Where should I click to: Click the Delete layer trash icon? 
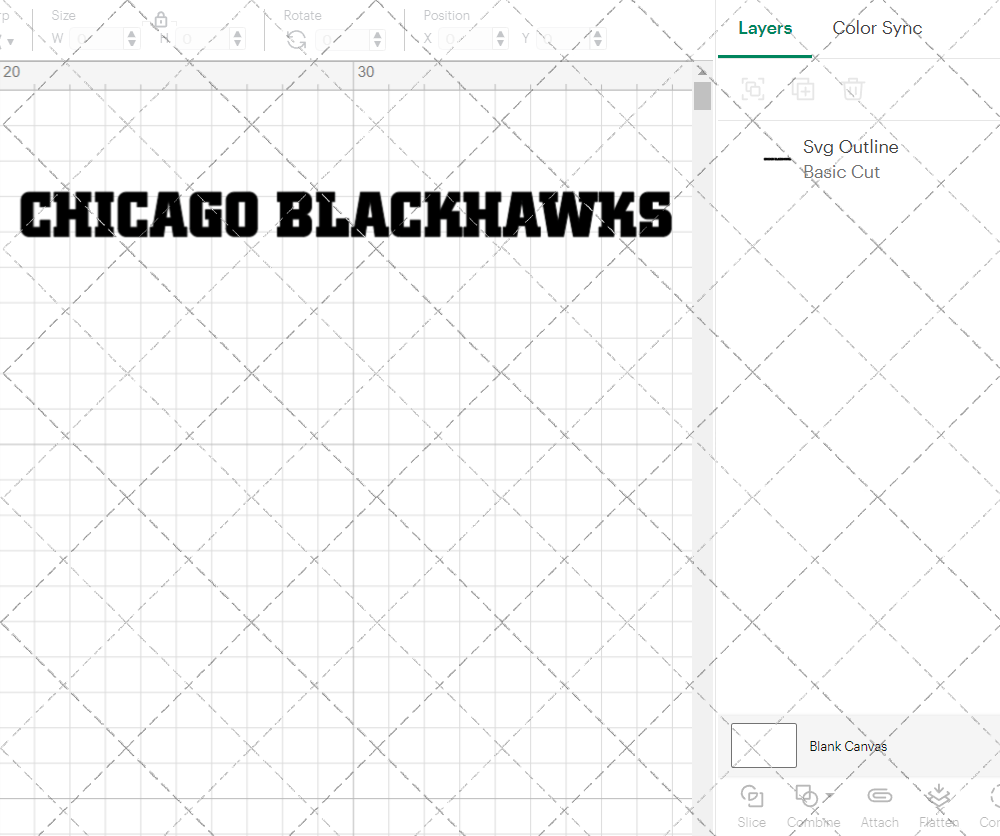(853, 89)
